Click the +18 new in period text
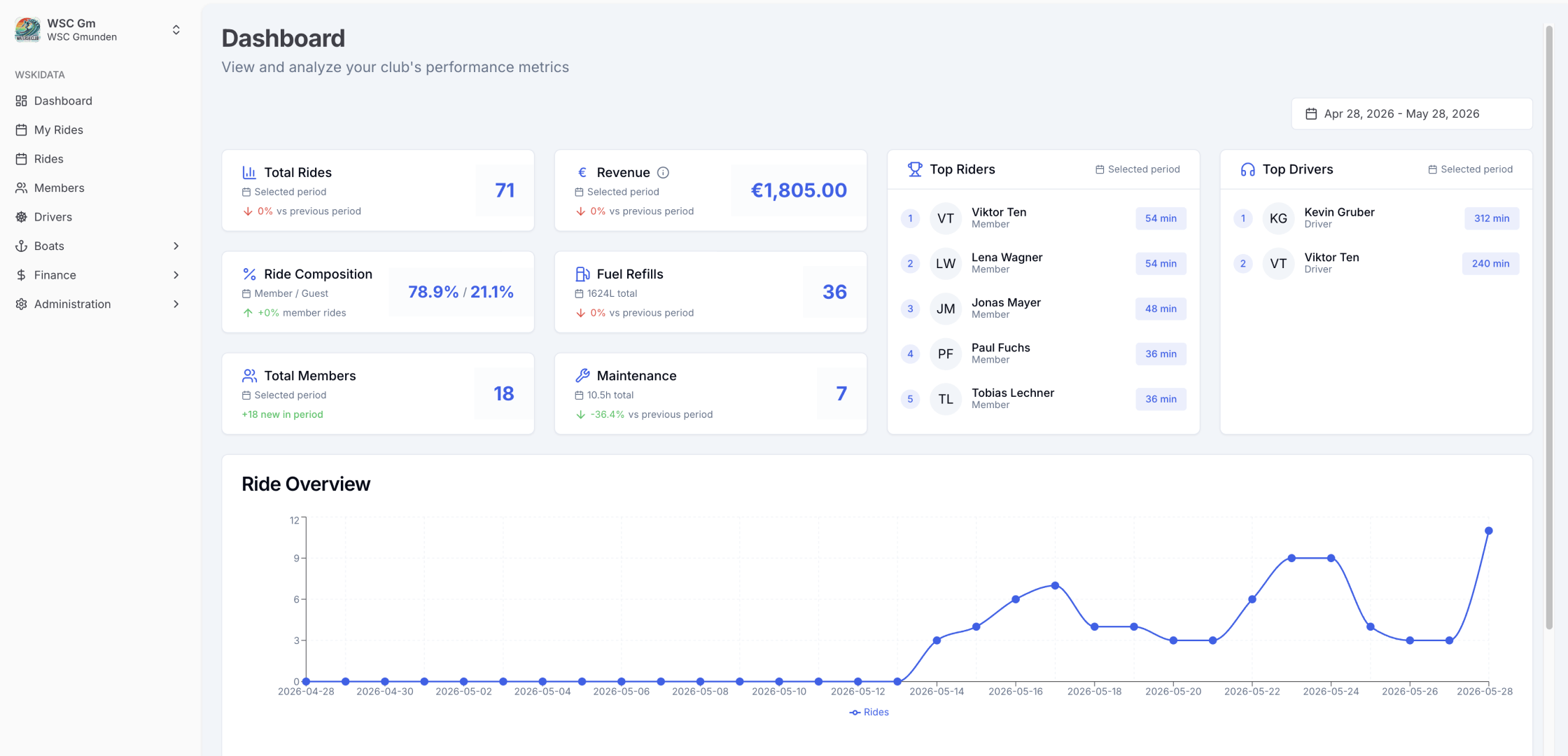Screen dimensions: 1568x756 [x=282, y=414]
